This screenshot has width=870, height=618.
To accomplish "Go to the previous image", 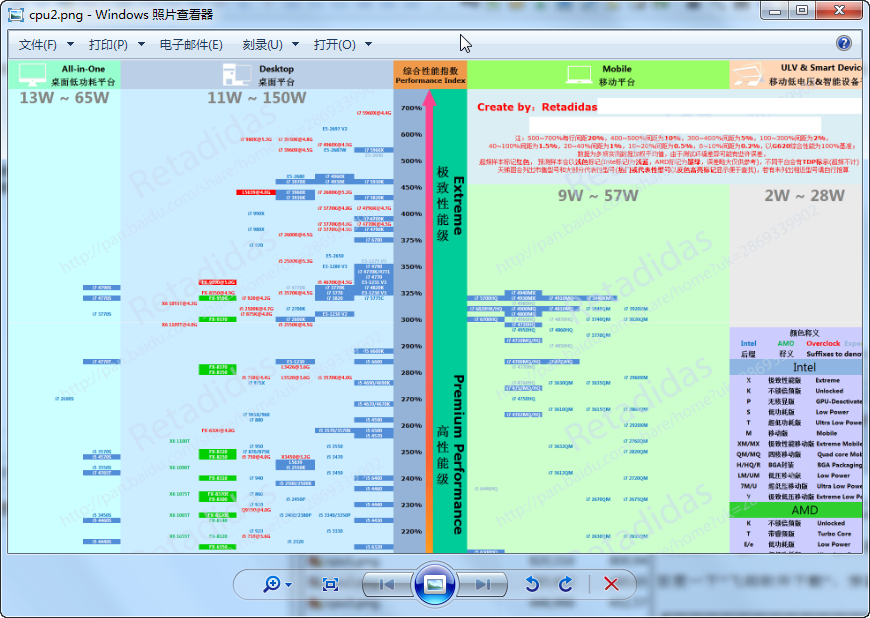I will 387,584.
